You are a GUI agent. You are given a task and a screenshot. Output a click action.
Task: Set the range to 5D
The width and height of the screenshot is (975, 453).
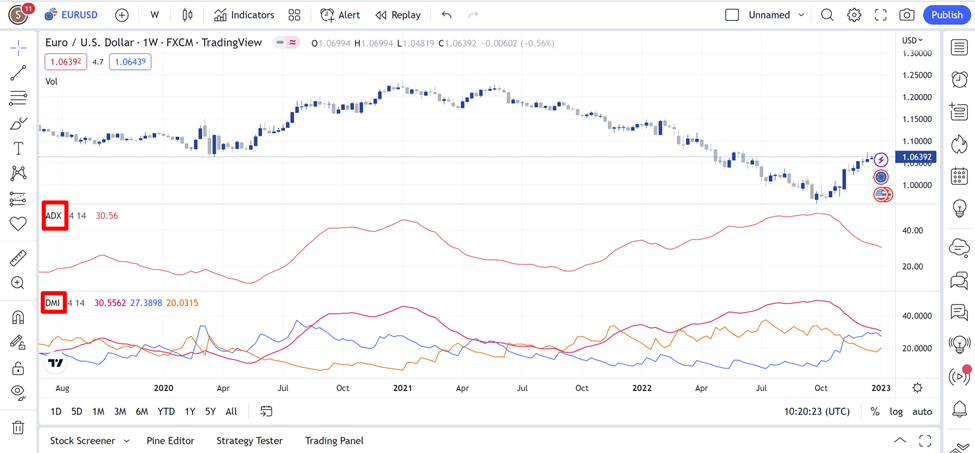click(76, 411)
